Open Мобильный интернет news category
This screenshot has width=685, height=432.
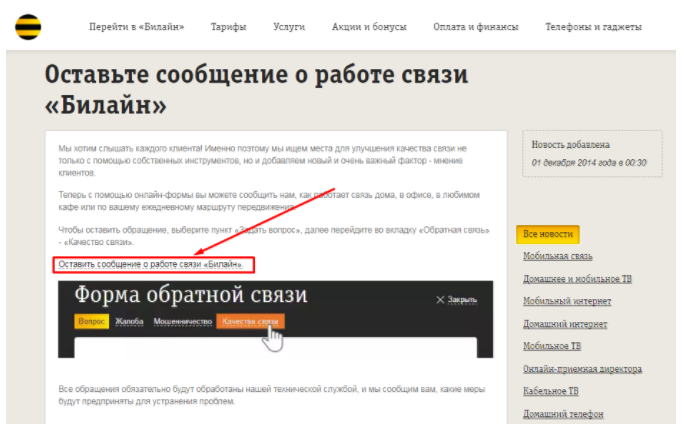point(567,301)
